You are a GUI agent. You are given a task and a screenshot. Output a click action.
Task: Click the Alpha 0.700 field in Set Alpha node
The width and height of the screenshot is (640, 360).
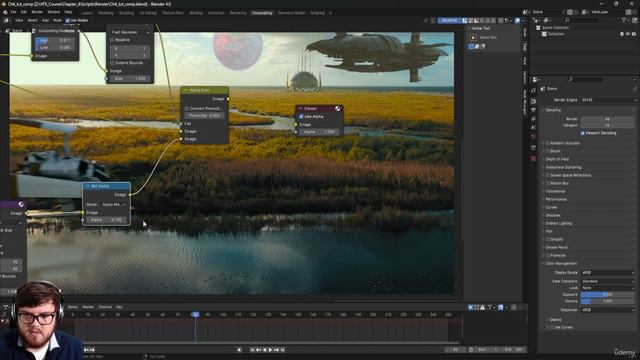pos(107,220)
